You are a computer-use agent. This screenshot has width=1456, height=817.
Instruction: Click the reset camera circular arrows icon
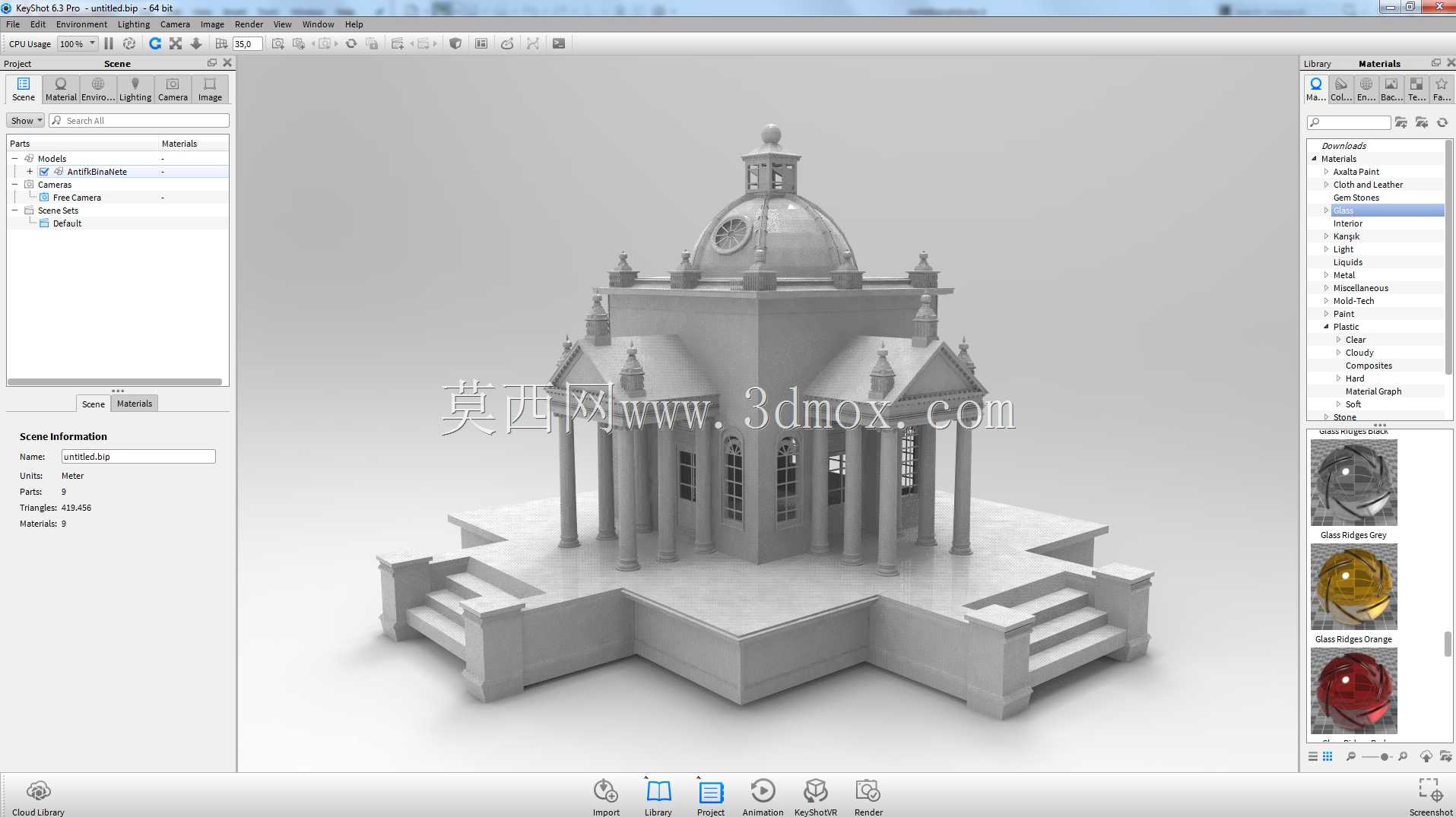pos(351,44)
